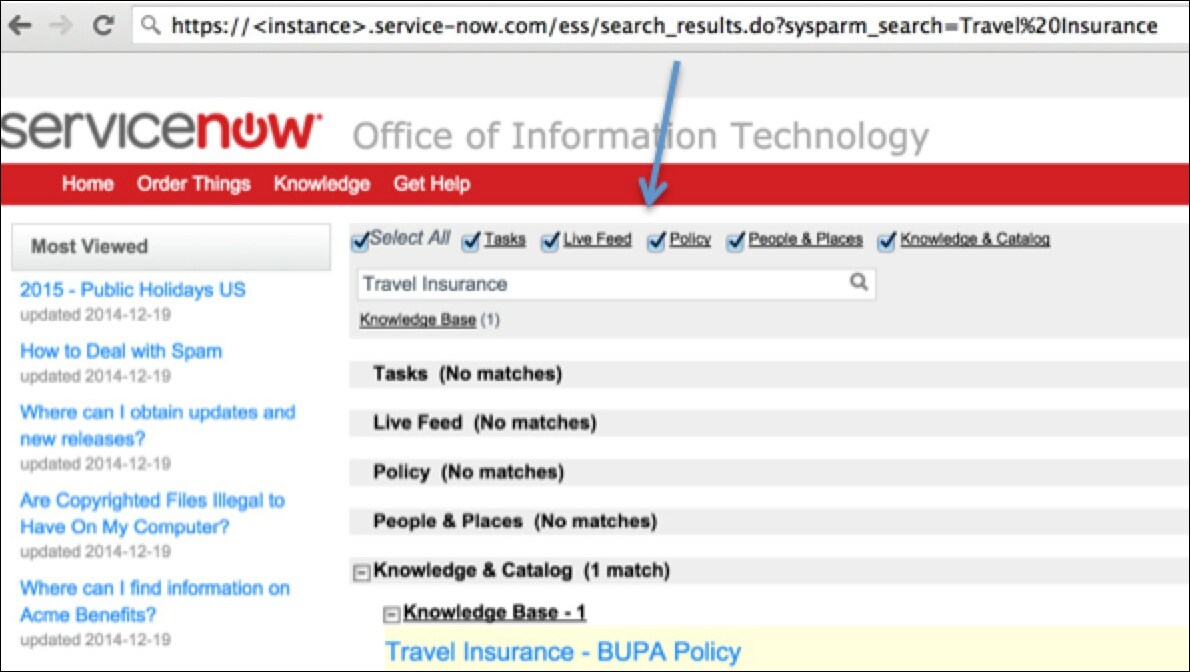Image resolution: width=1190 pixels, height=672 pixels.
Task: Click the magnifier icon in address bar
Action: point(150,25)
